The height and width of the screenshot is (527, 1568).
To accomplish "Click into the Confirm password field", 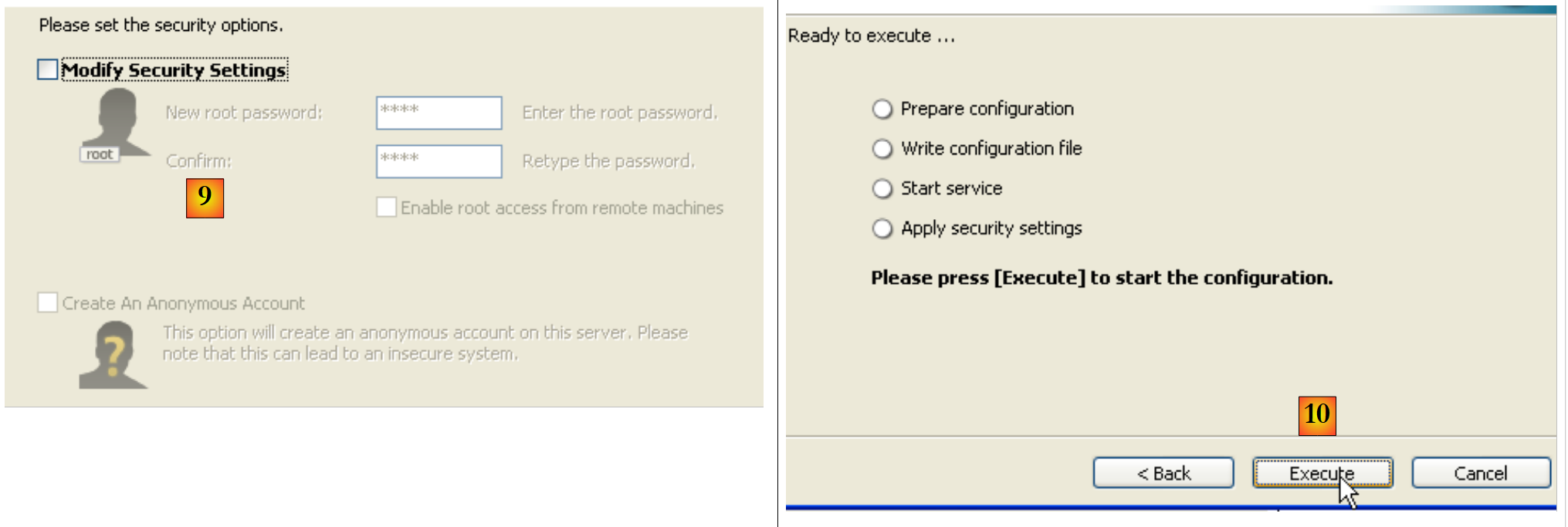I will tap(439, 161).
